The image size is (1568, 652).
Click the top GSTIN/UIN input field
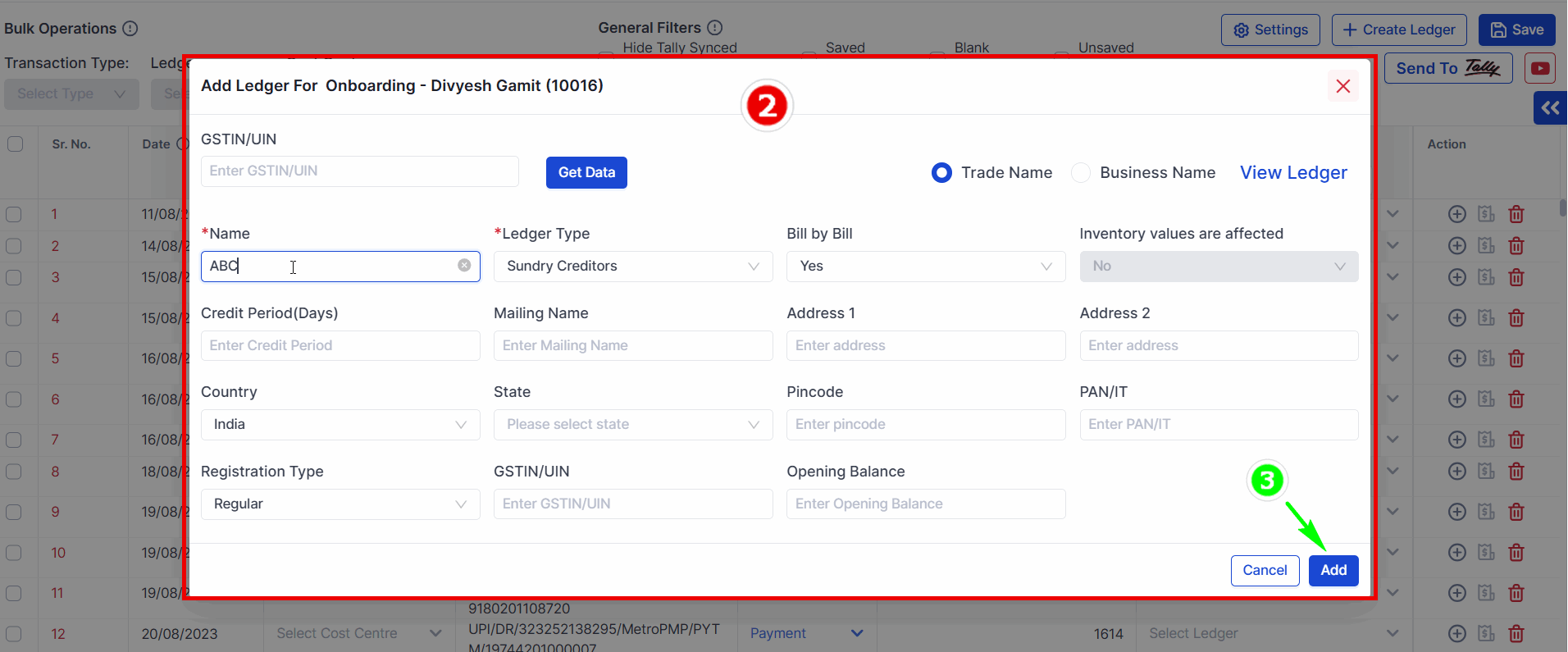pos(360,171)
